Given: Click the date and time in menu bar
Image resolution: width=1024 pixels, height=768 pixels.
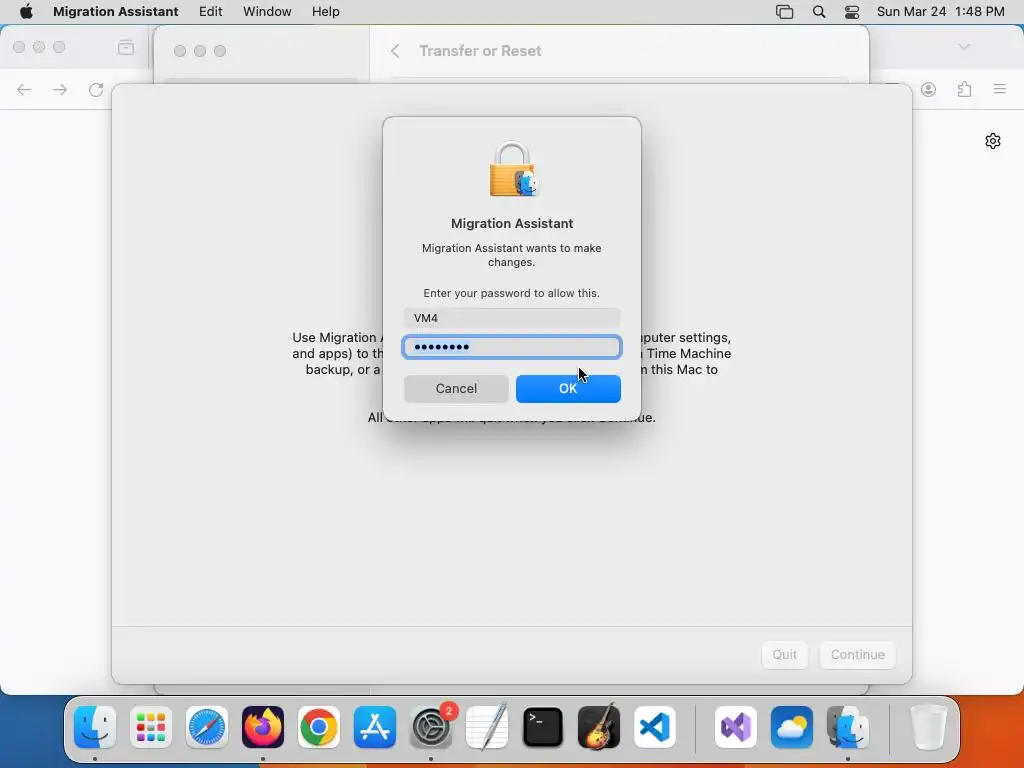Looking at the screenshot, I should tap(940, 12).
